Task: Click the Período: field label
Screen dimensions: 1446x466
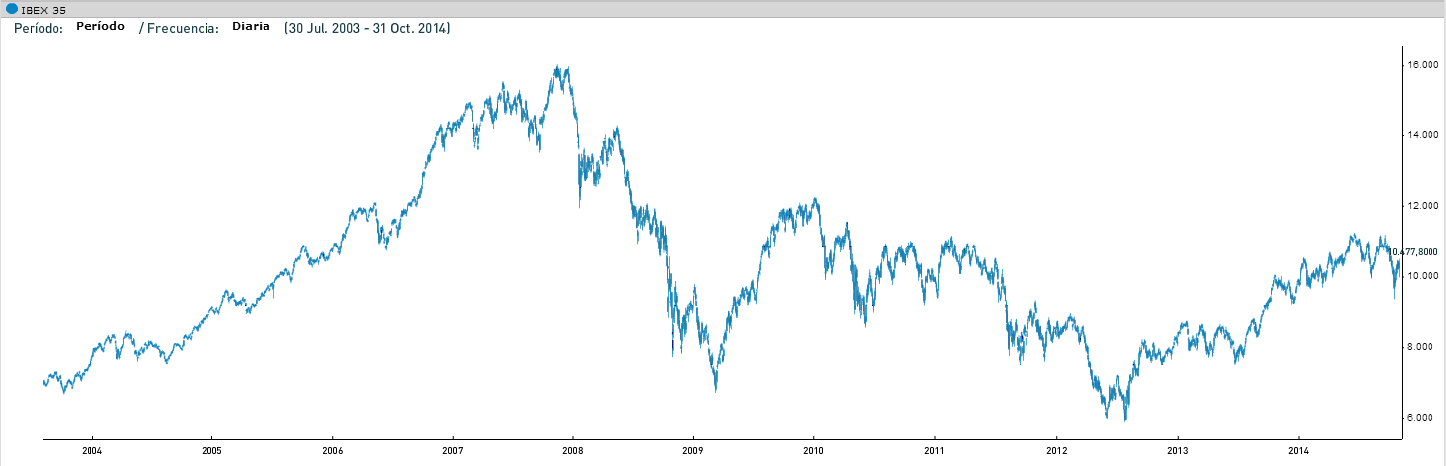Action: (38, 28)
